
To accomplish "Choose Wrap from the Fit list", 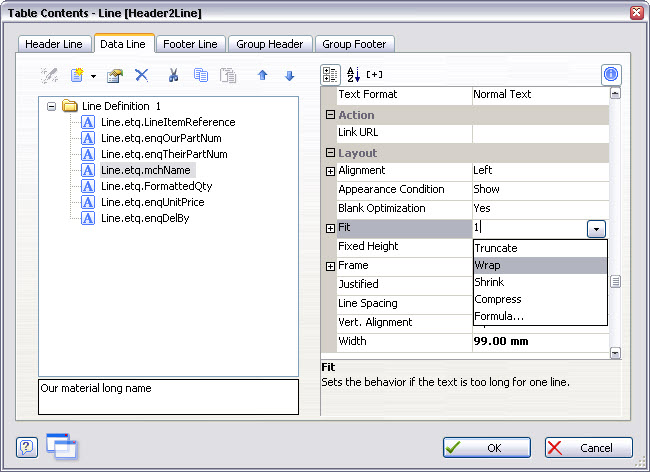I will [540, 265].
